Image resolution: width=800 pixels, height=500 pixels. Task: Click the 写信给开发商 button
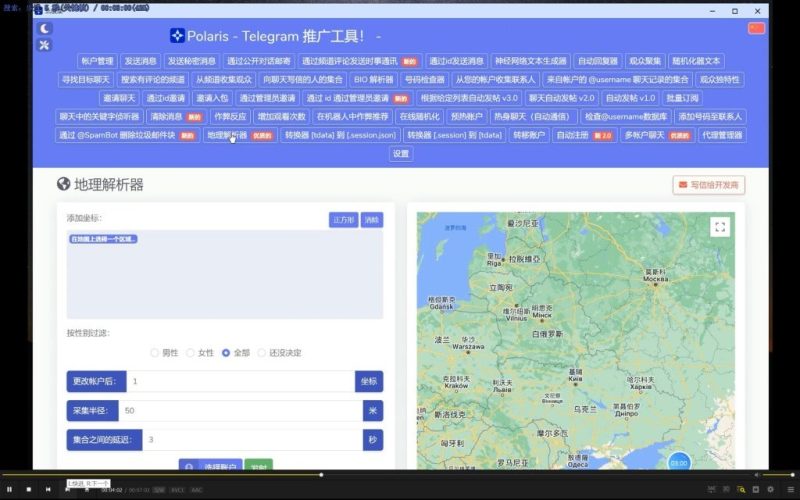tap(709, 185)
